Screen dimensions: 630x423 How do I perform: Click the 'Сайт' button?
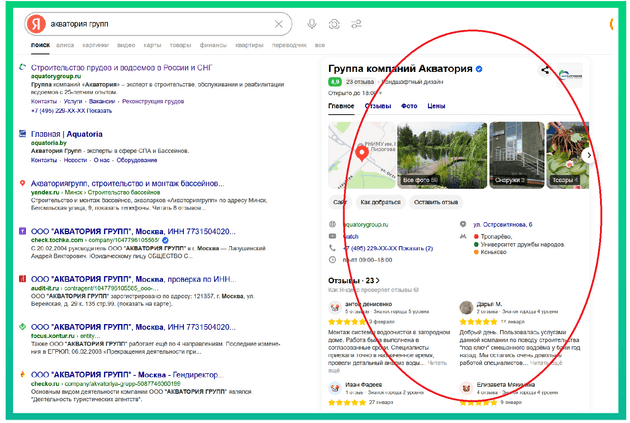click(340, 202)
